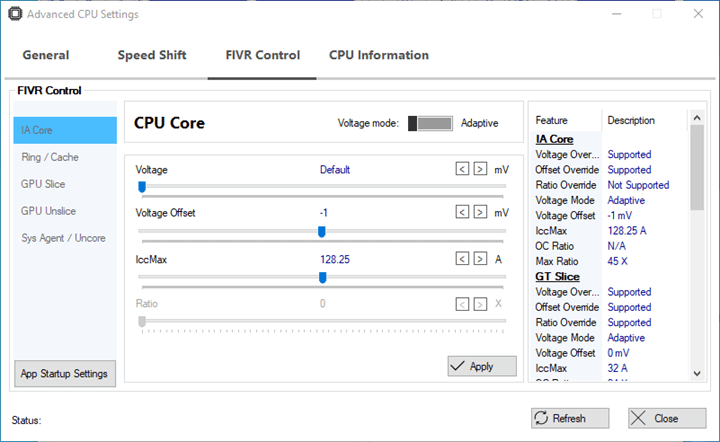
Task: Increase Voltage with the right arrow
Action: pos(480,169)
